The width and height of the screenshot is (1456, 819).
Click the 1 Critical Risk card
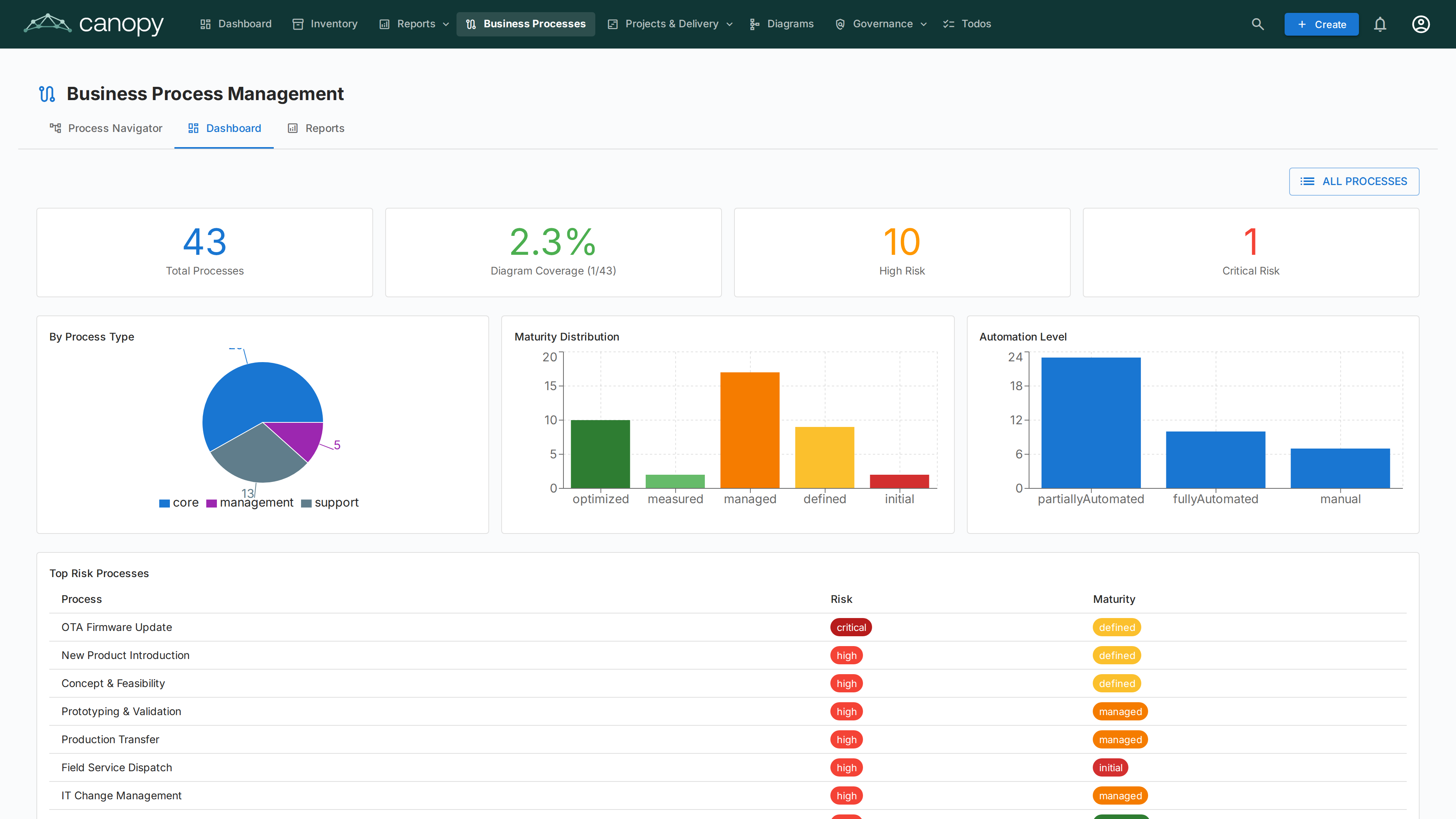tap(1251, 252)
